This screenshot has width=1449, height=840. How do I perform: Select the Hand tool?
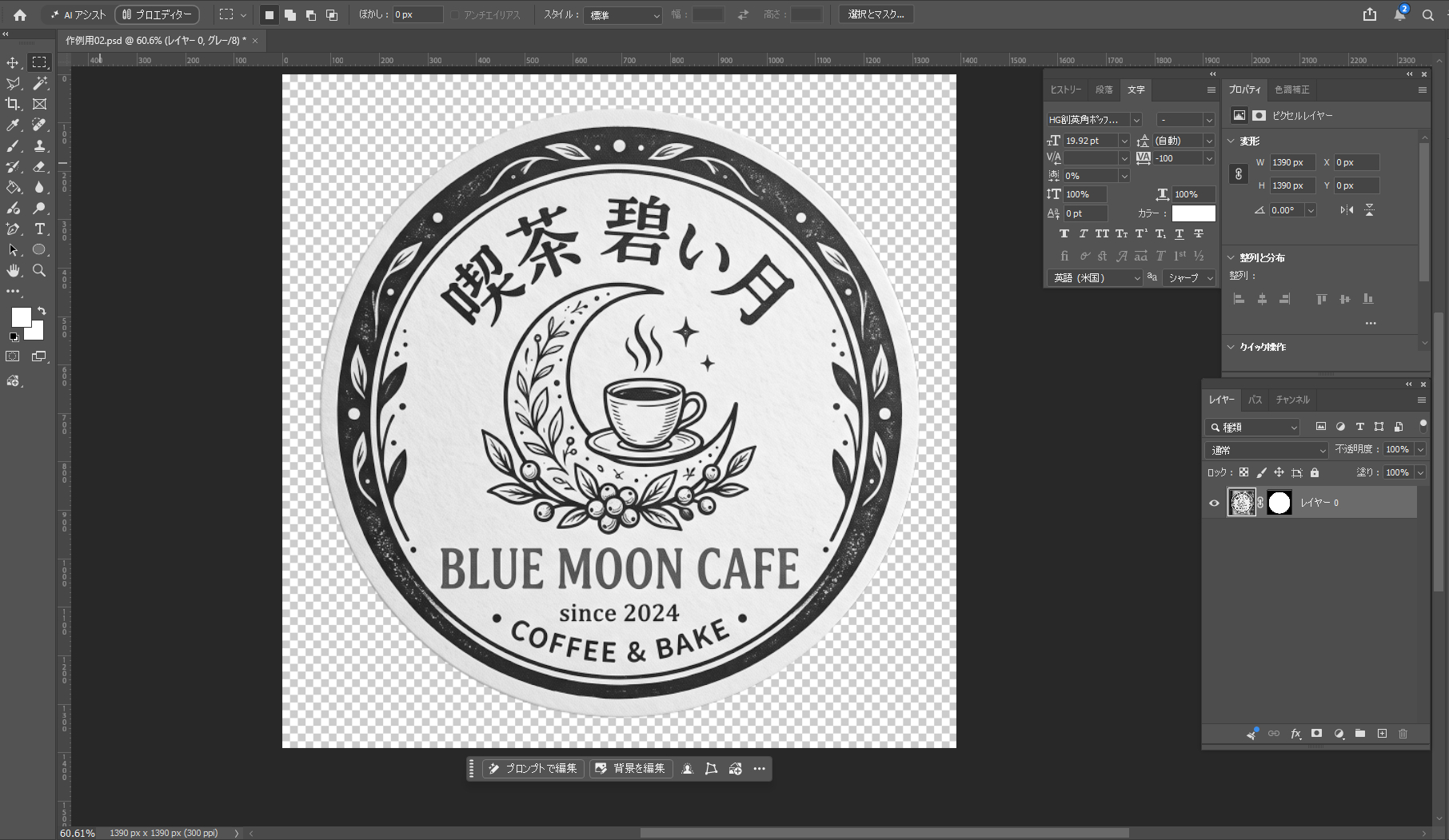13,270
